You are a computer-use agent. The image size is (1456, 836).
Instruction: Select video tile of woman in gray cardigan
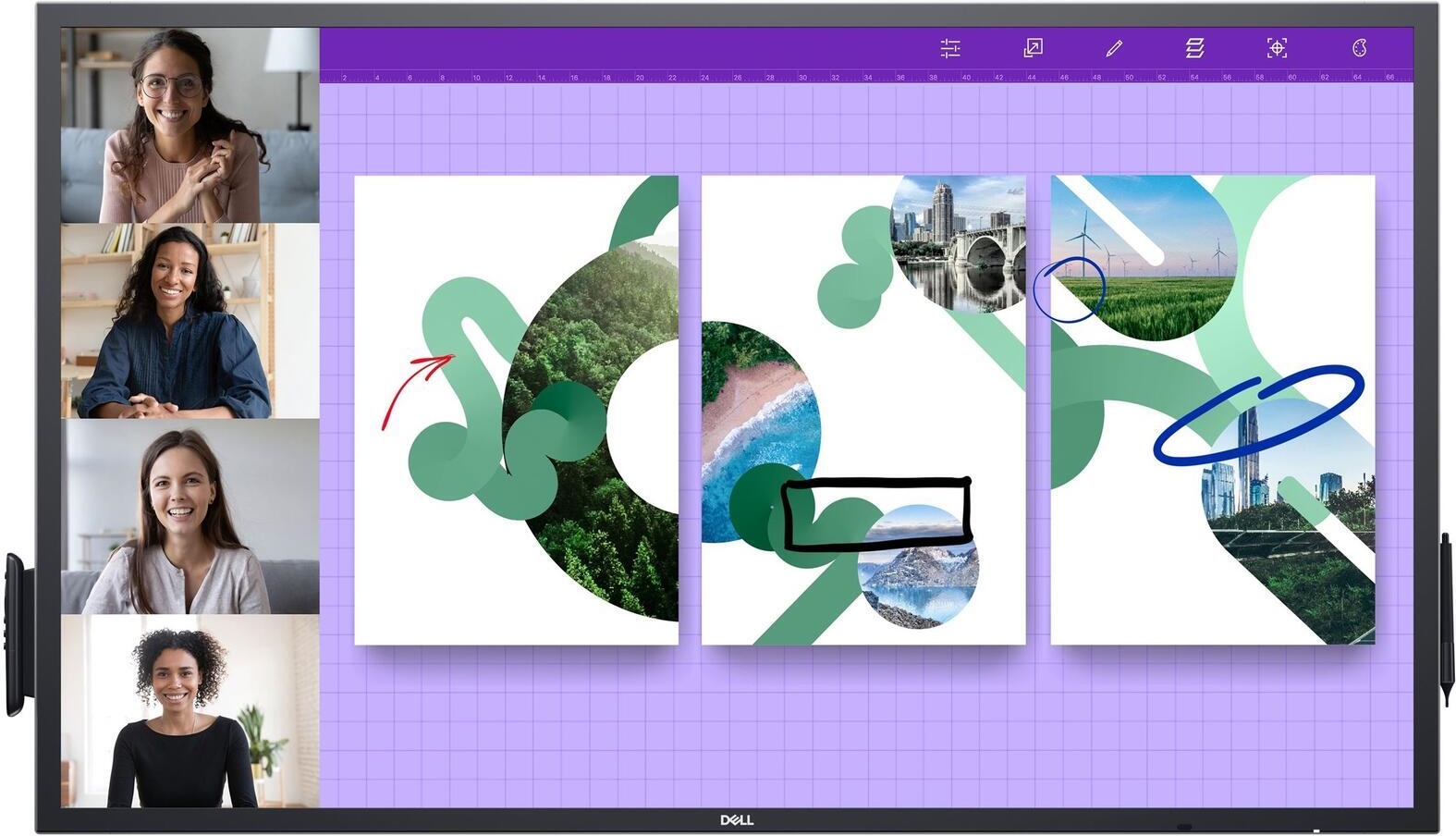190,516
